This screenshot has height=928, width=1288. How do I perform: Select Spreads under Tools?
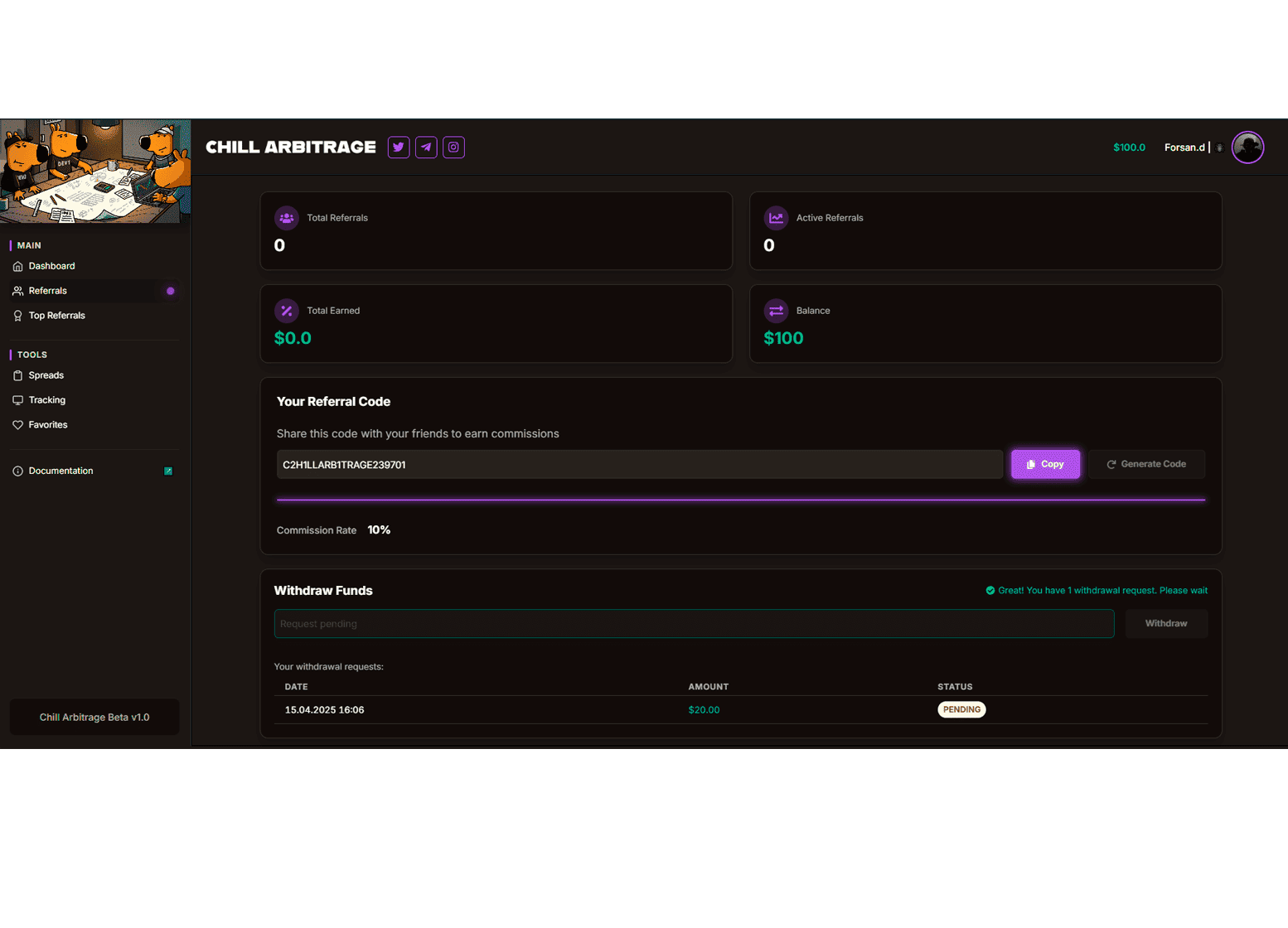(46, 375)
